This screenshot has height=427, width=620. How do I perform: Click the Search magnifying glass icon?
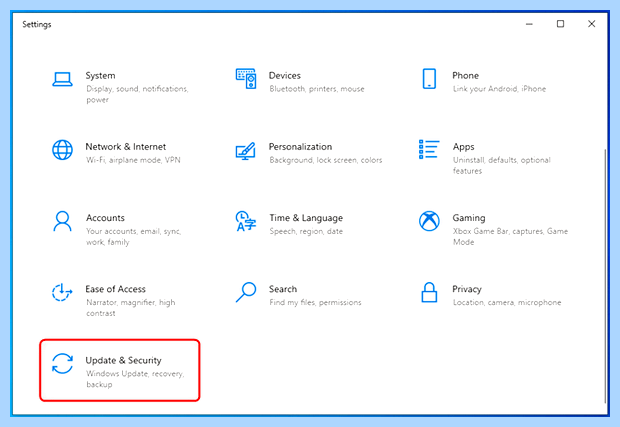tap(246, 292)
